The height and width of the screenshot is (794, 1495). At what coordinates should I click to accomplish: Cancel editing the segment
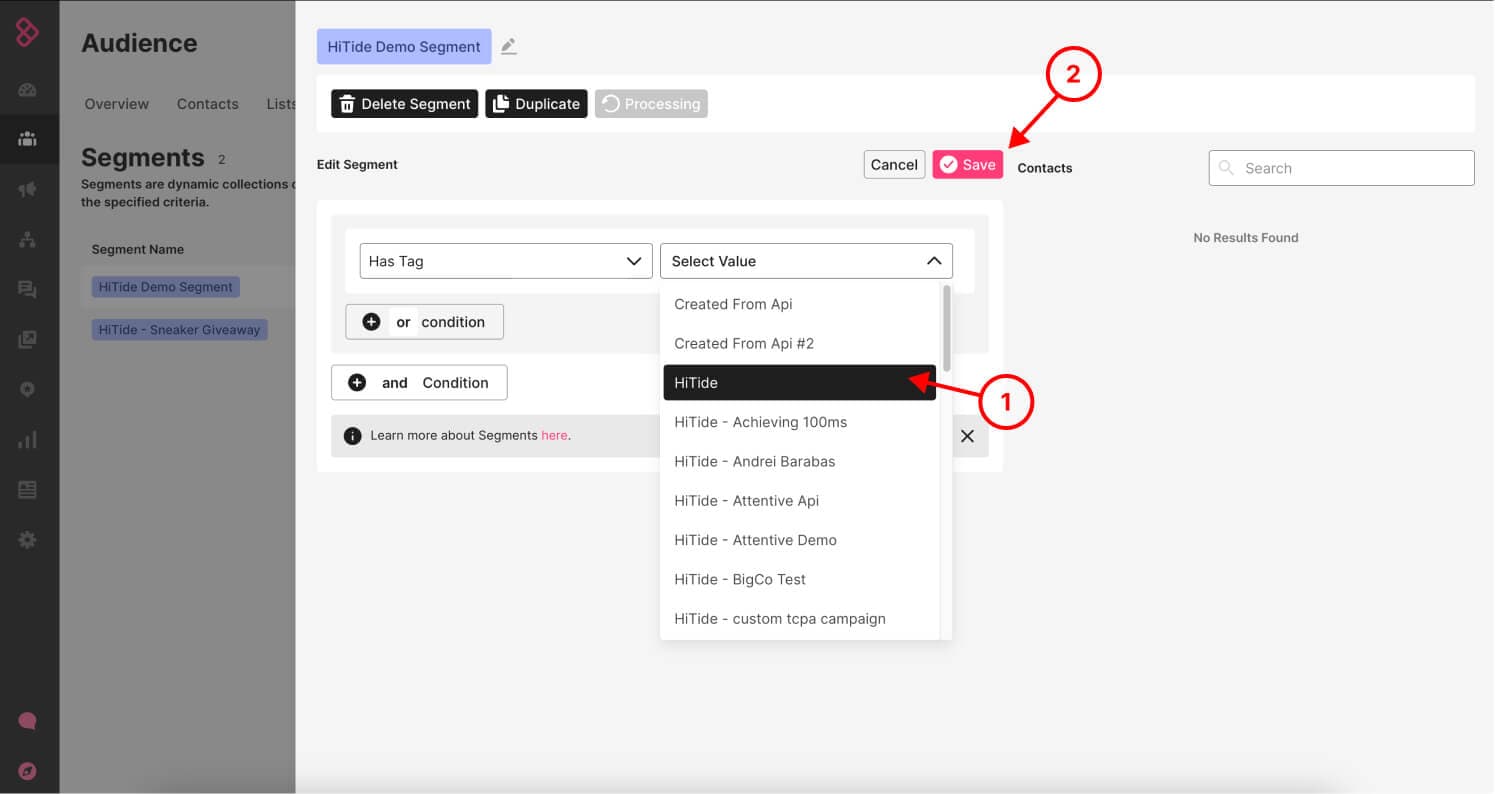pos(894,165)
